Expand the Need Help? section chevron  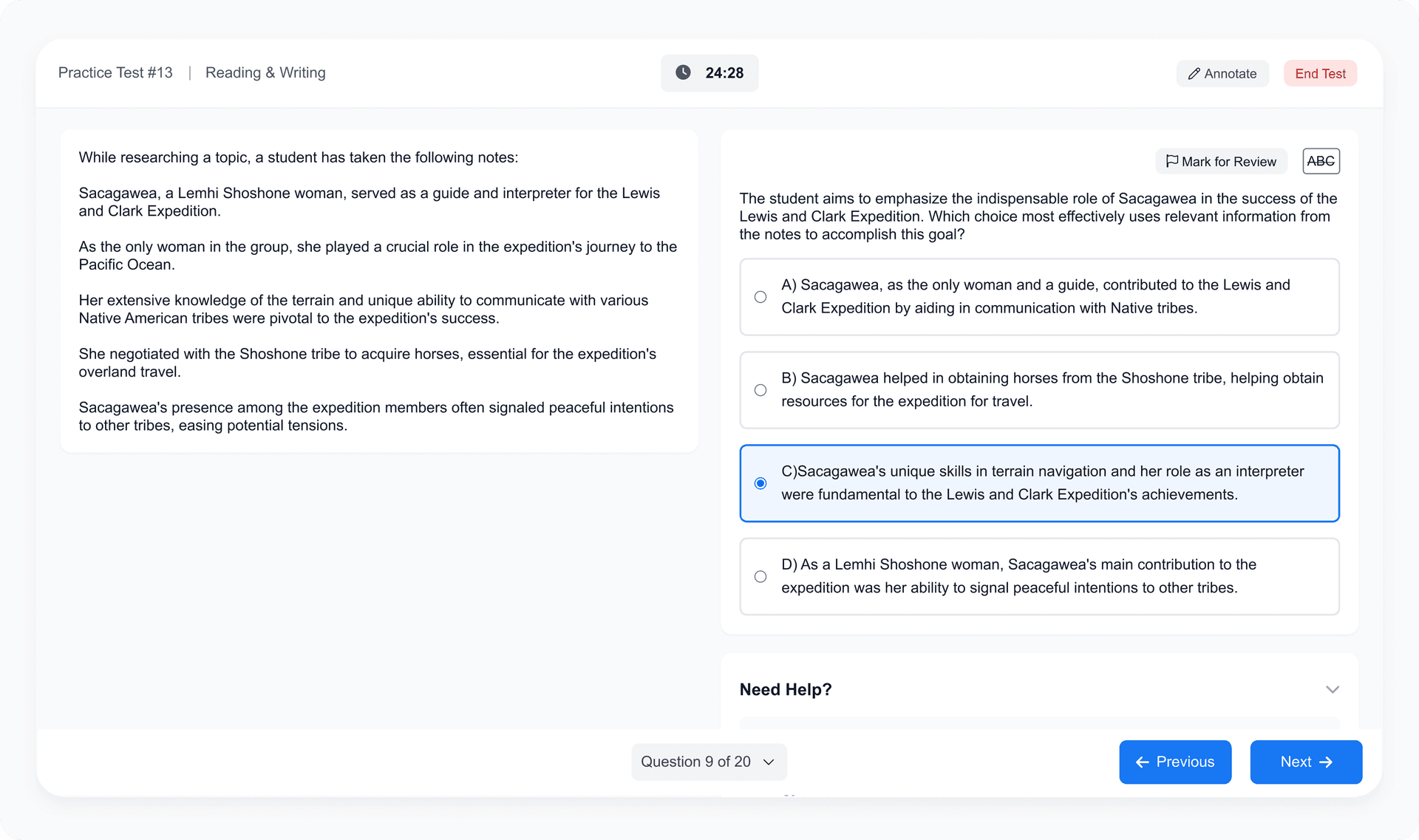tap(1332, 689)
